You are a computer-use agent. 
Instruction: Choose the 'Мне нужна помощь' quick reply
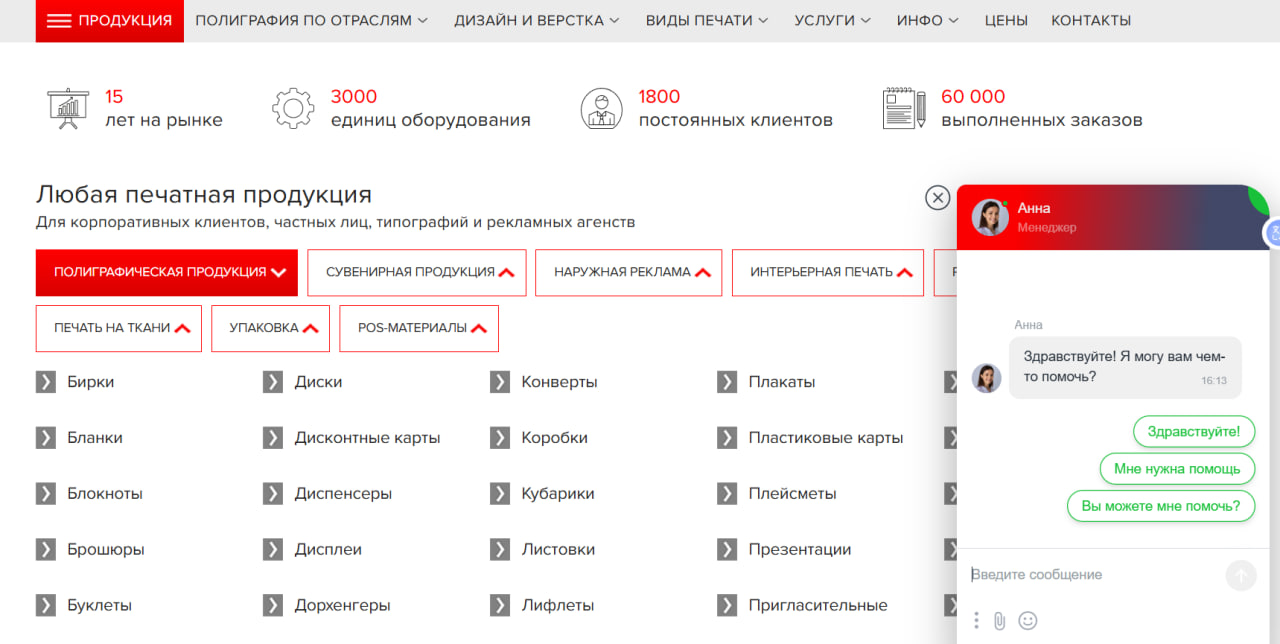pyautogui.click(x=1176, y=469)
